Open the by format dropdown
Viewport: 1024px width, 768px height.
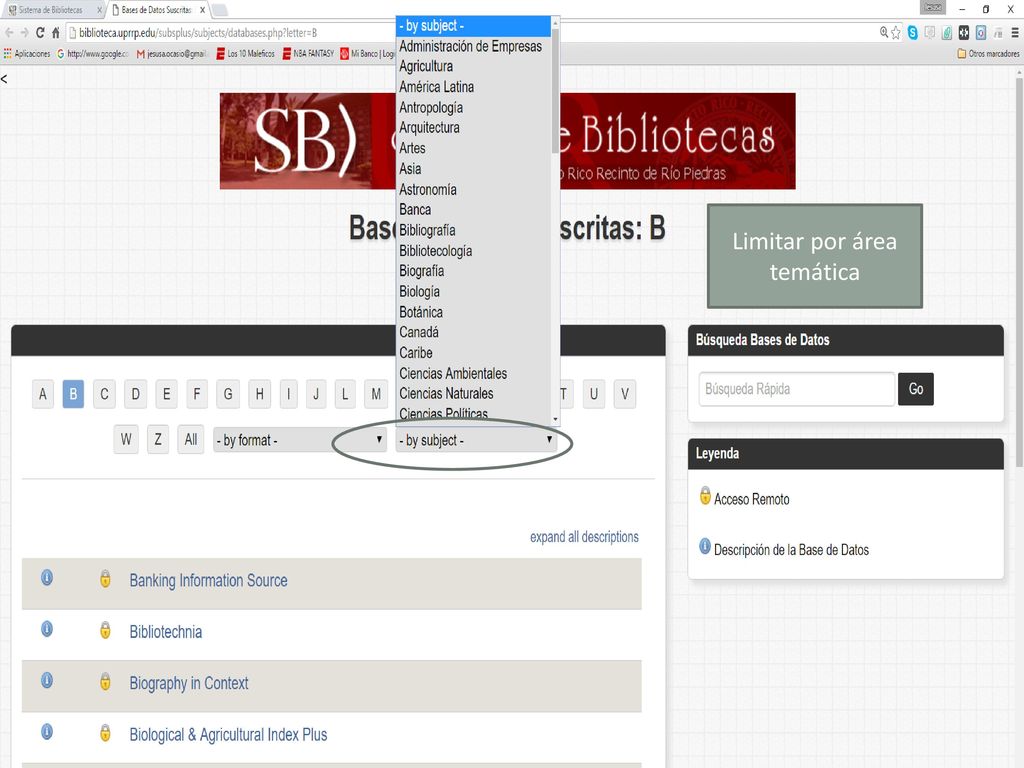click(x=300, y=440)
